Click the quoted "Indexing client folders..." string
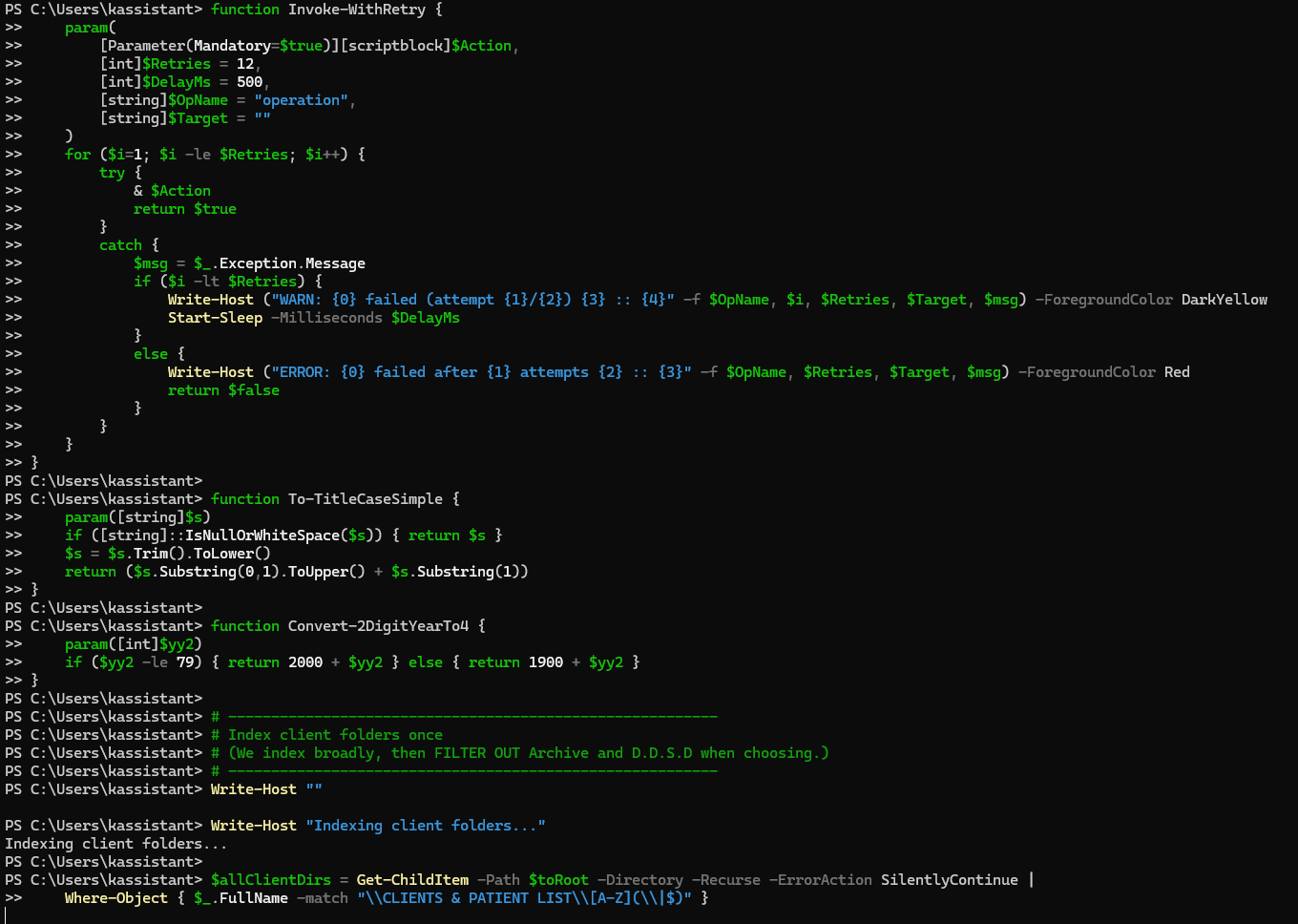Viewport: 1298px width, 924px height. pos(426,826)
